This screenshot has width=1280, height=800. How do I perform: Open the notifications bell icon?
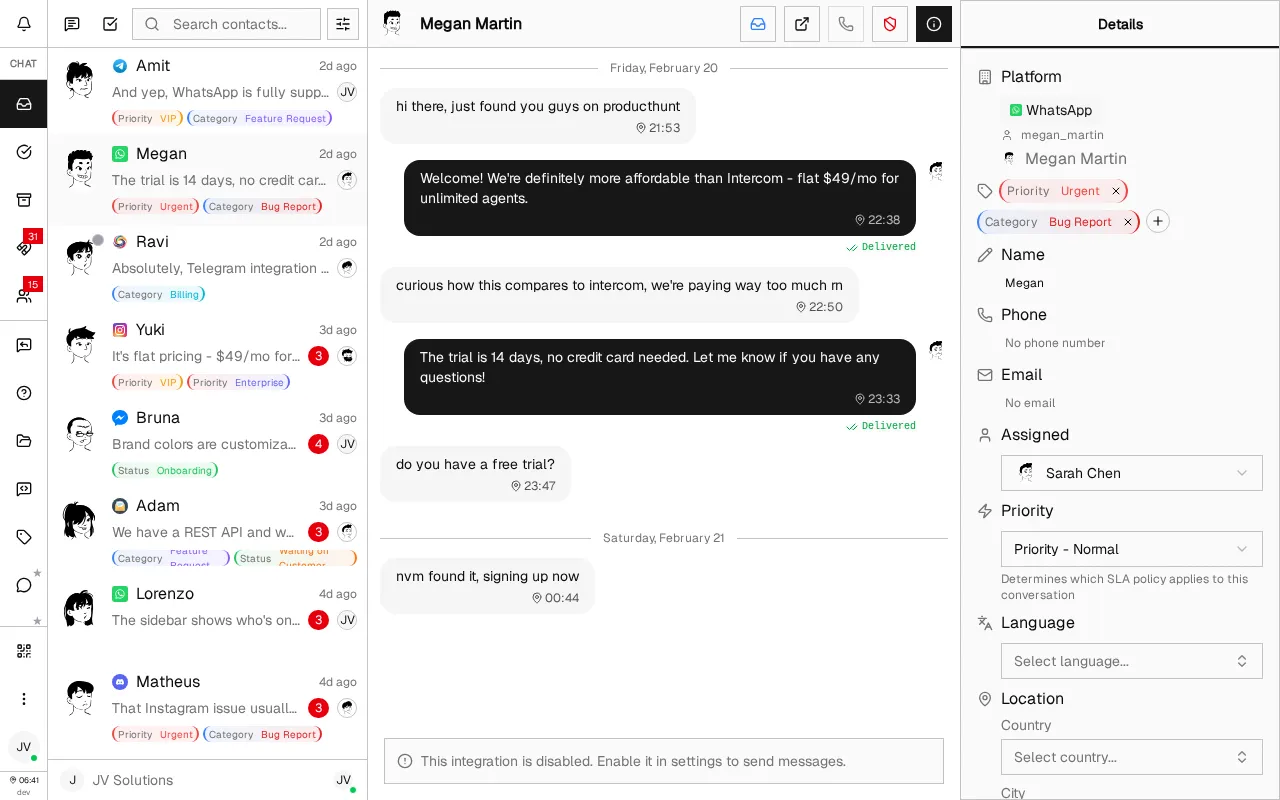click(x=23, y=23)
